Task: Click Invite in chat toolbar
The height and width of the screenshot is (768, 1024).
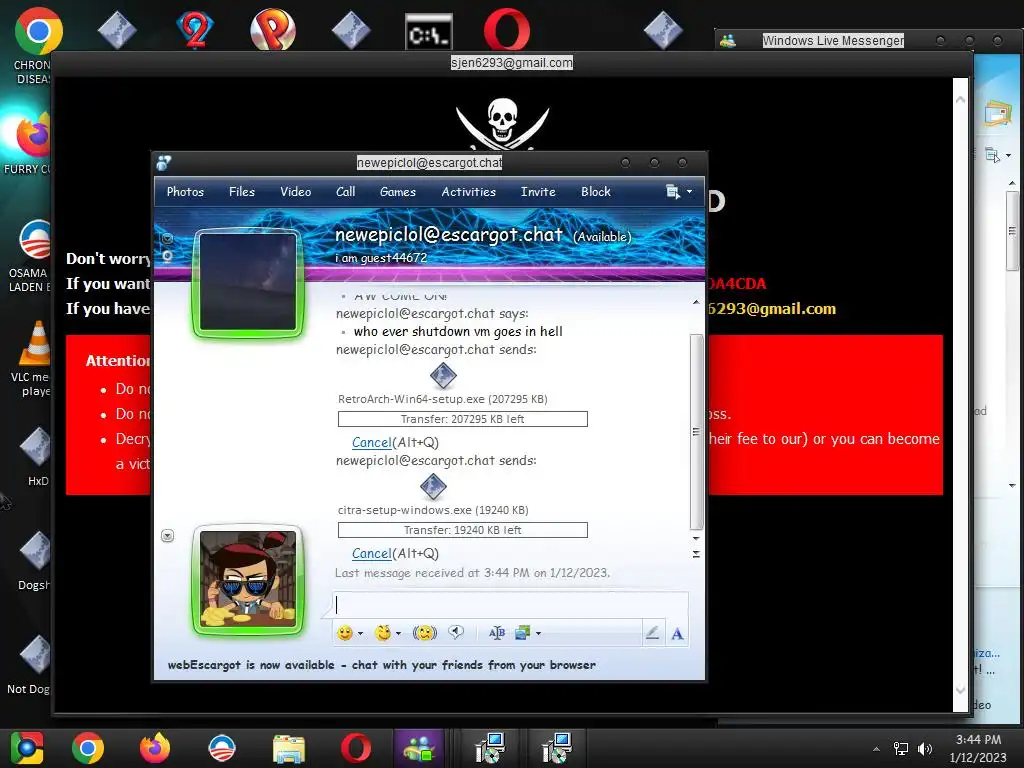Action: [x=537, y=191]
